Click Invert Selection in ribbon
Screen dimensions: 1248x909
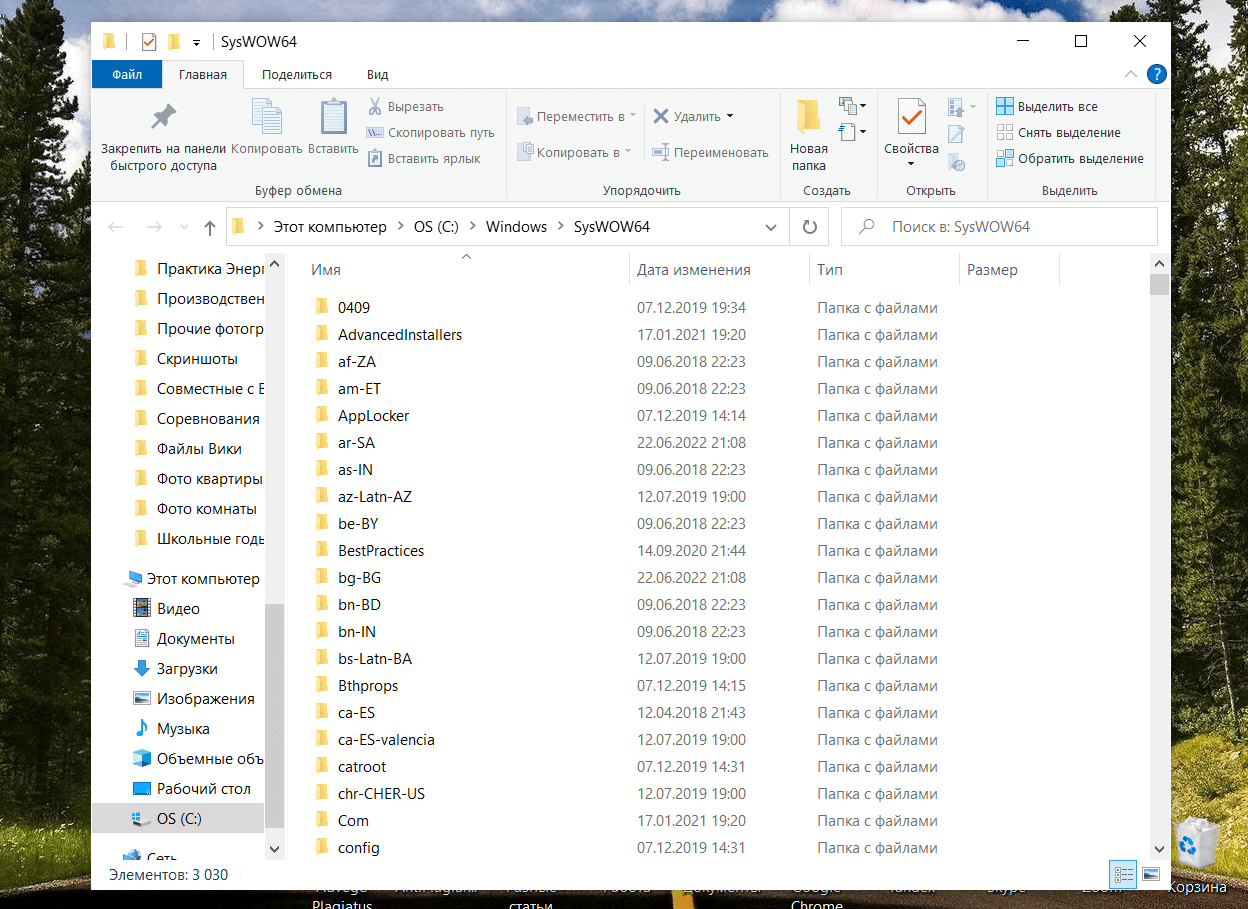(1069, 159)
